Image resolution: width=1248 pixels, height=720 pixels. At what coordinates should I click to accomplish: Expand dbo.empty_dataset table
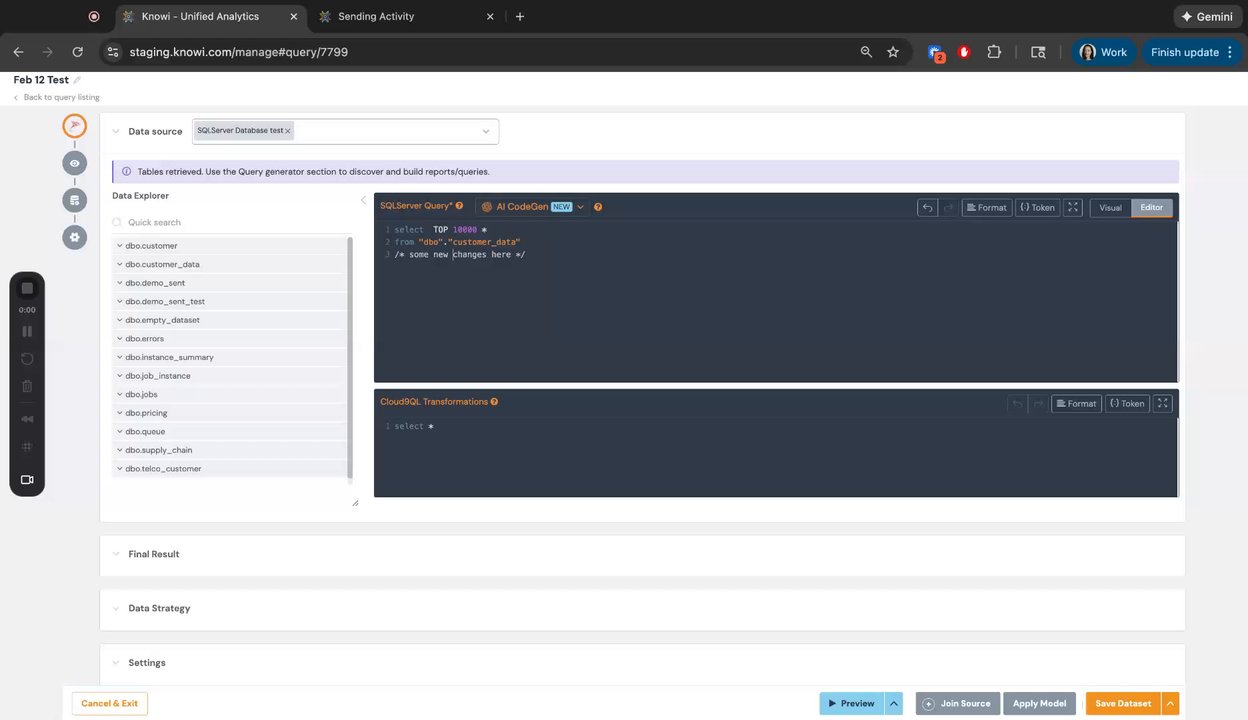click(x=120, y=320)
